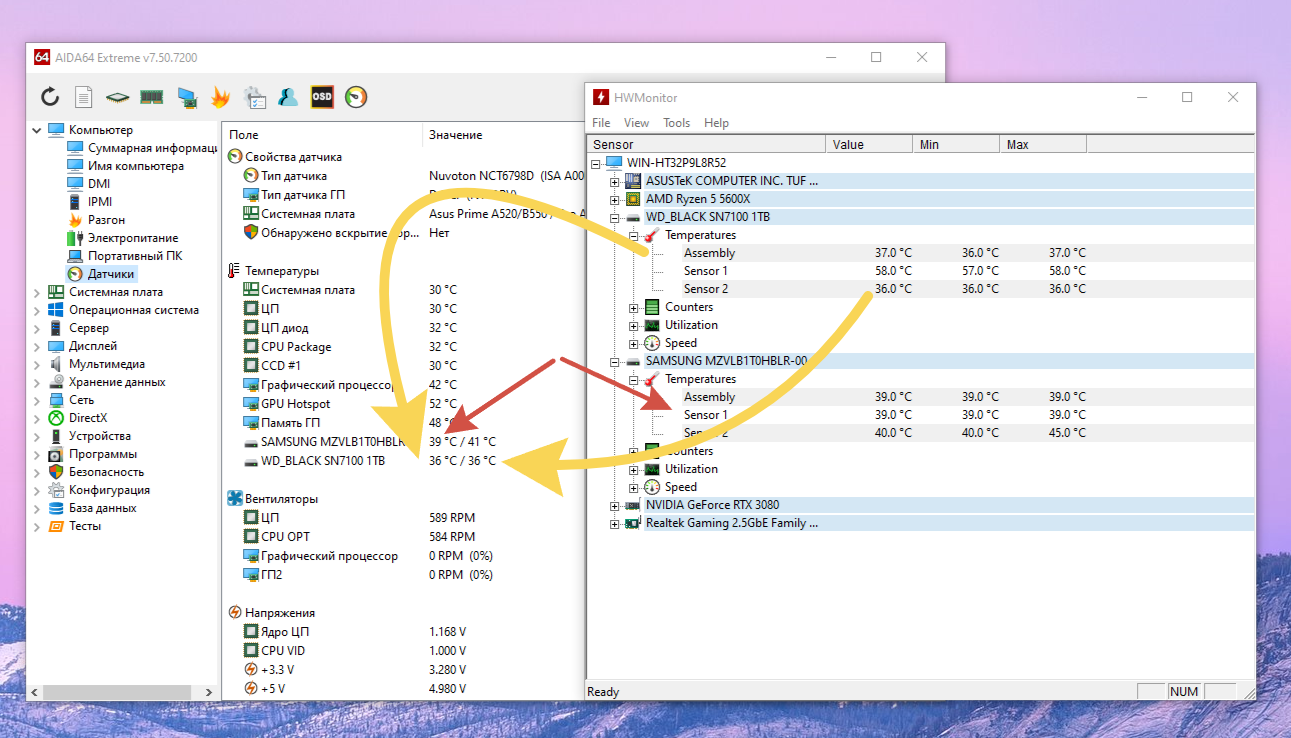Screen dimensions: 1291x738
Task: Click the CPU chip icon in AIDA64 toolbar
Action: click(118, 97)
